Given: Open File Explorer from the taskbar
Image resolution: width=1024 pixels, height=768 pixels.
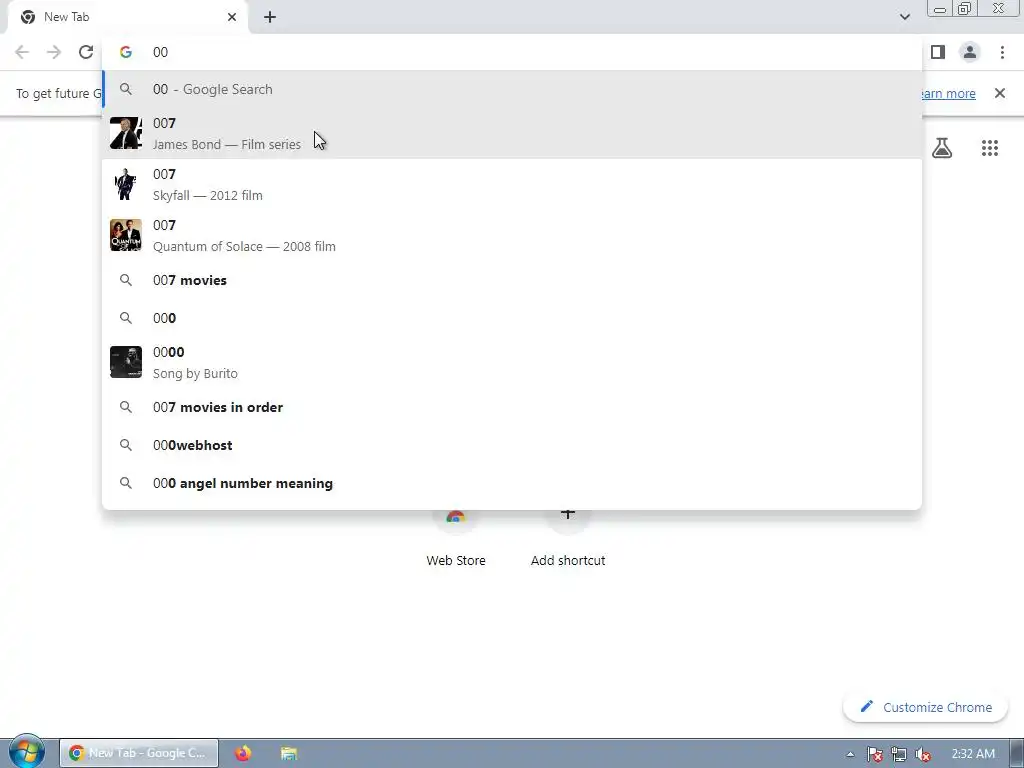Looking at the screenshot, I should click(x=289, y=753).
